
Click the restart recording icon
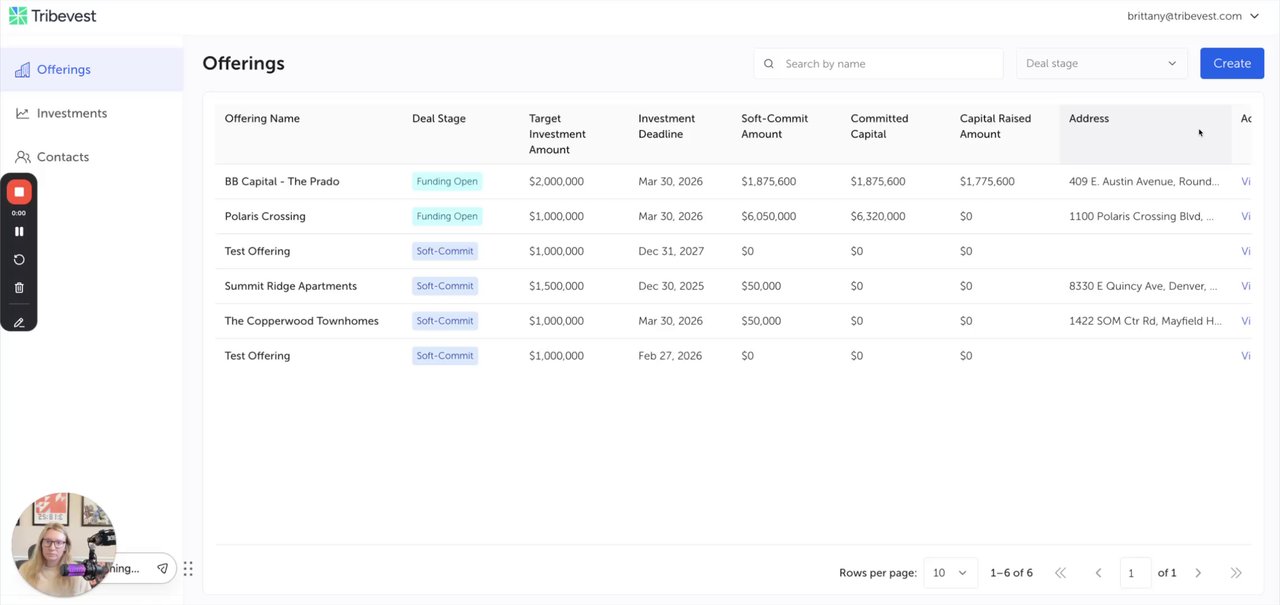(x=19, y=259)
